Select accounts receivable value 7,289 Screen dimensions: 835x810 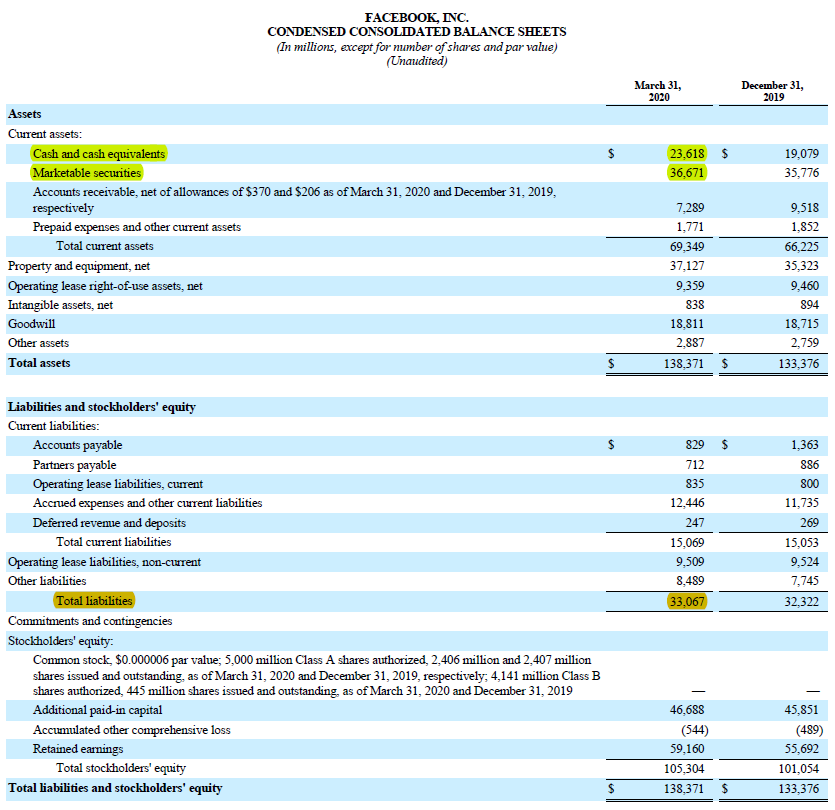click(x=690, y=208)
